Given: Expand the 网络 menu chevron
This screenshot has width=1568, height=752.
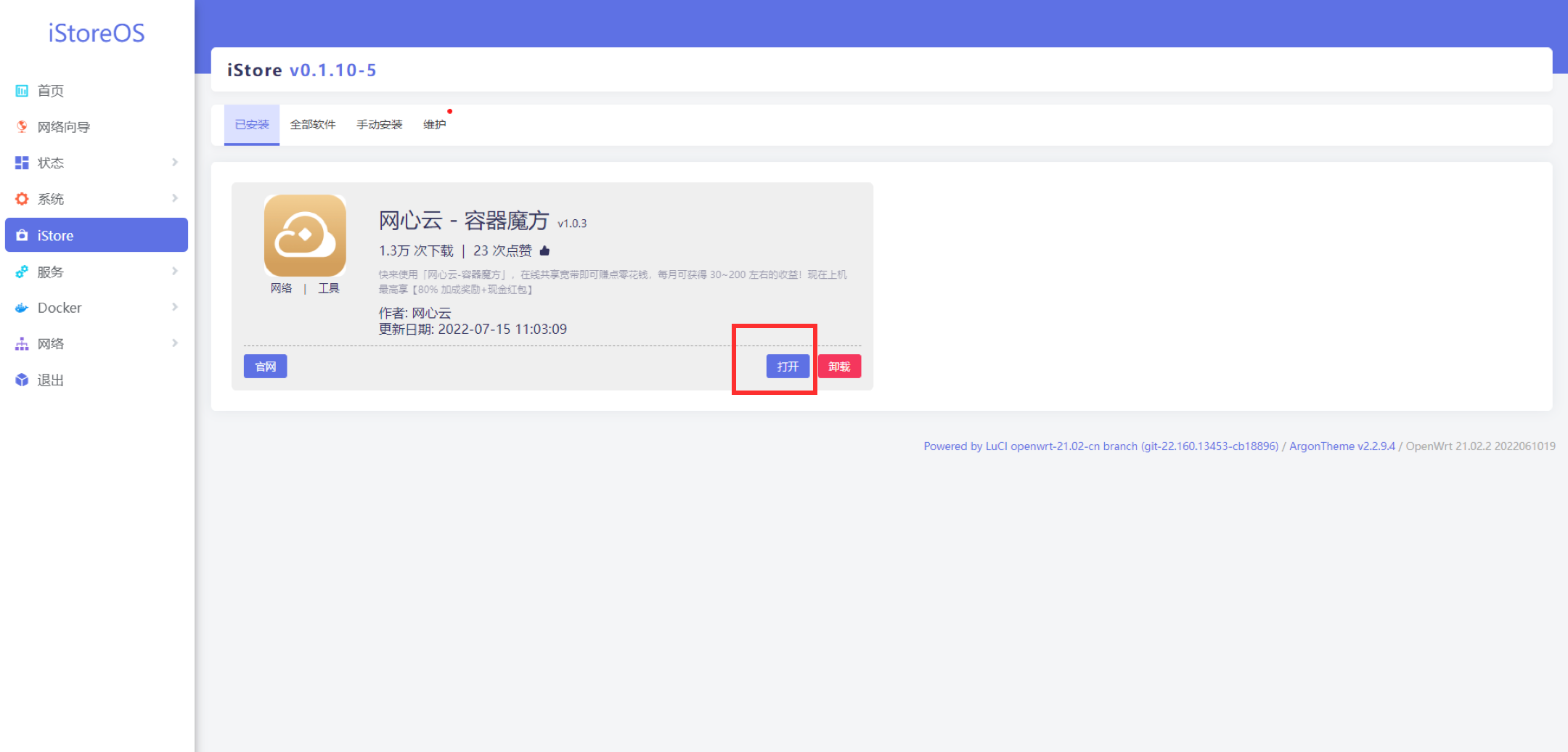Looking at the screenshot, I should coord(175,343).
